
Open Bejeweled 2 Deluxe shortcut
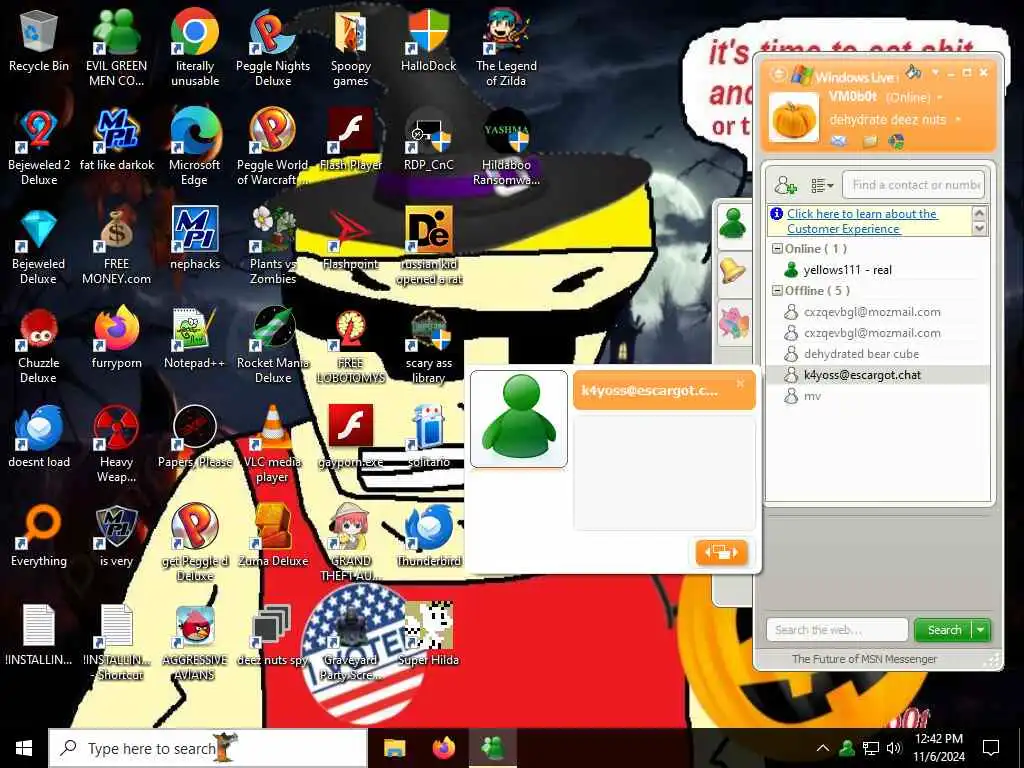tap(39, 148)
